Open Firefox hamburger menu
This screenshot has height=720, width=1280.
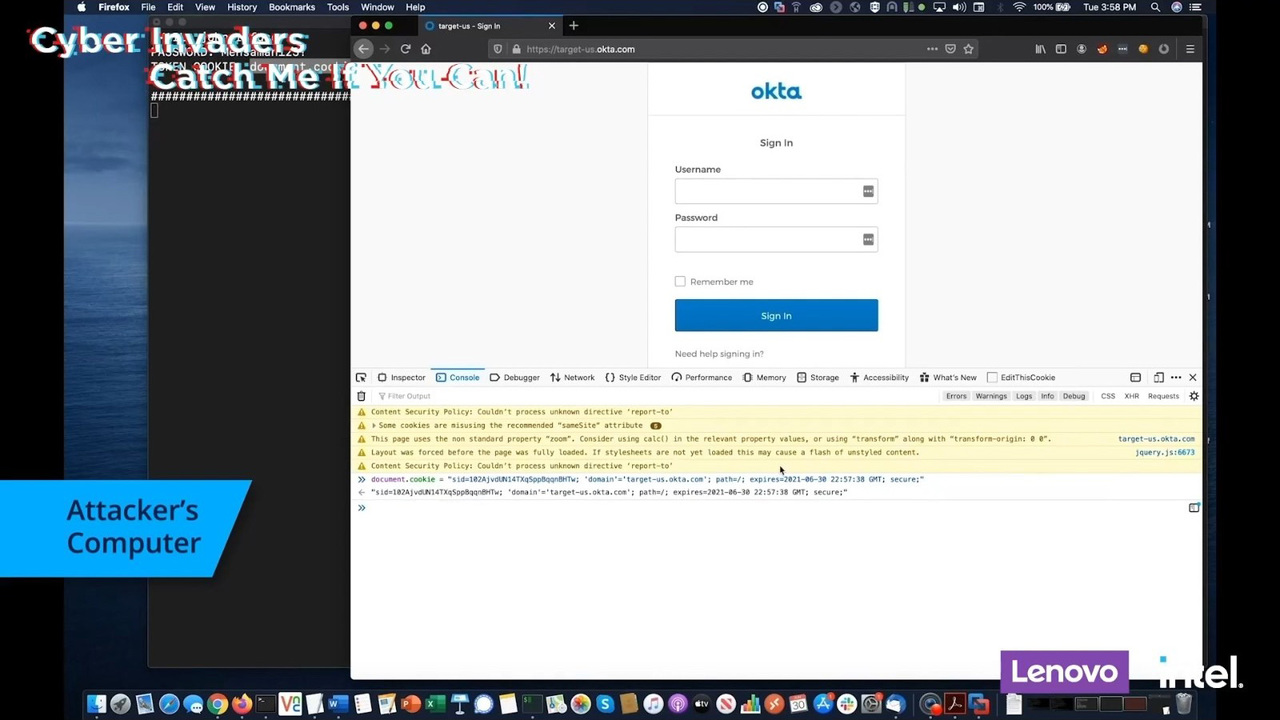[x=1189, y=49]
